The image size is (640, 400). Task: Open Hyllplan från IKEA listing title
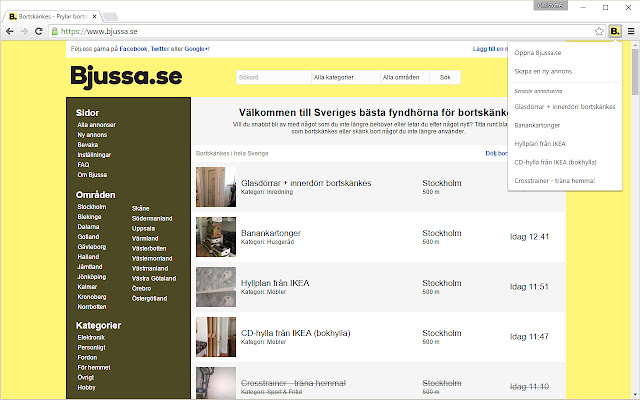coord(275,283)
